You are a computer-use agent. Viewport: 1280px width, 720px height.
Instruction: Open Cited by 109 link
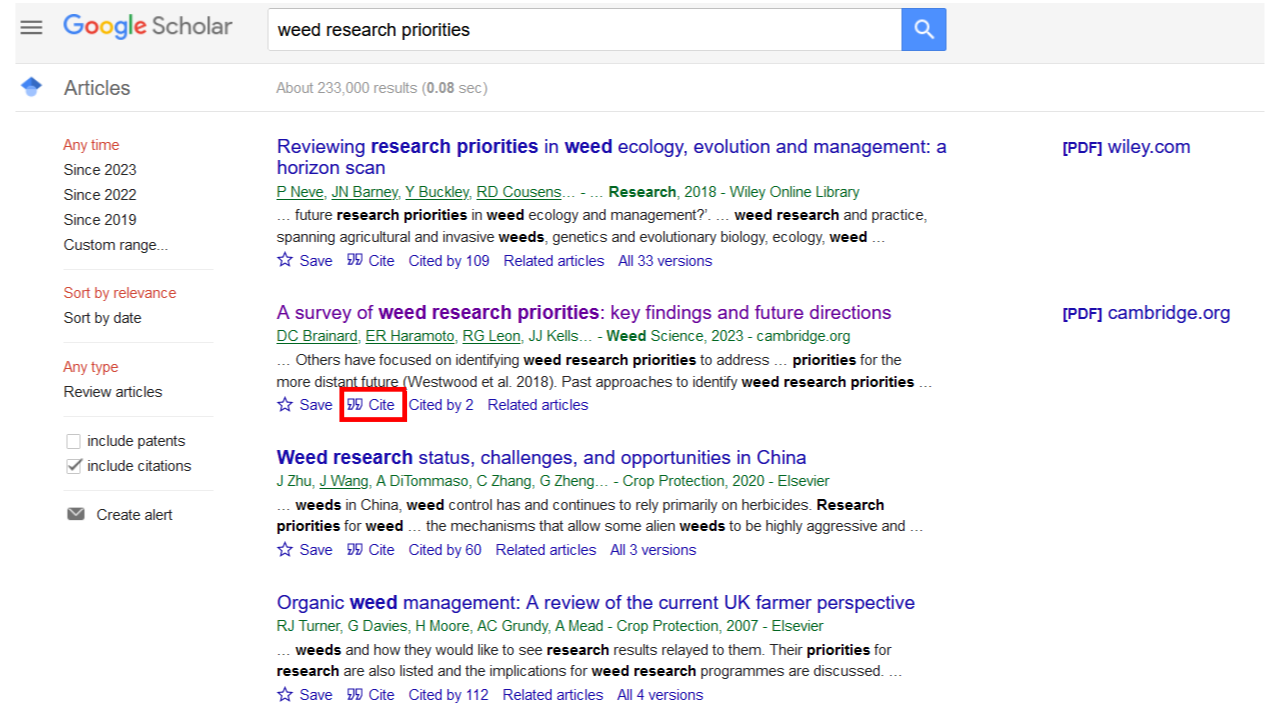(x=449, y=260)
